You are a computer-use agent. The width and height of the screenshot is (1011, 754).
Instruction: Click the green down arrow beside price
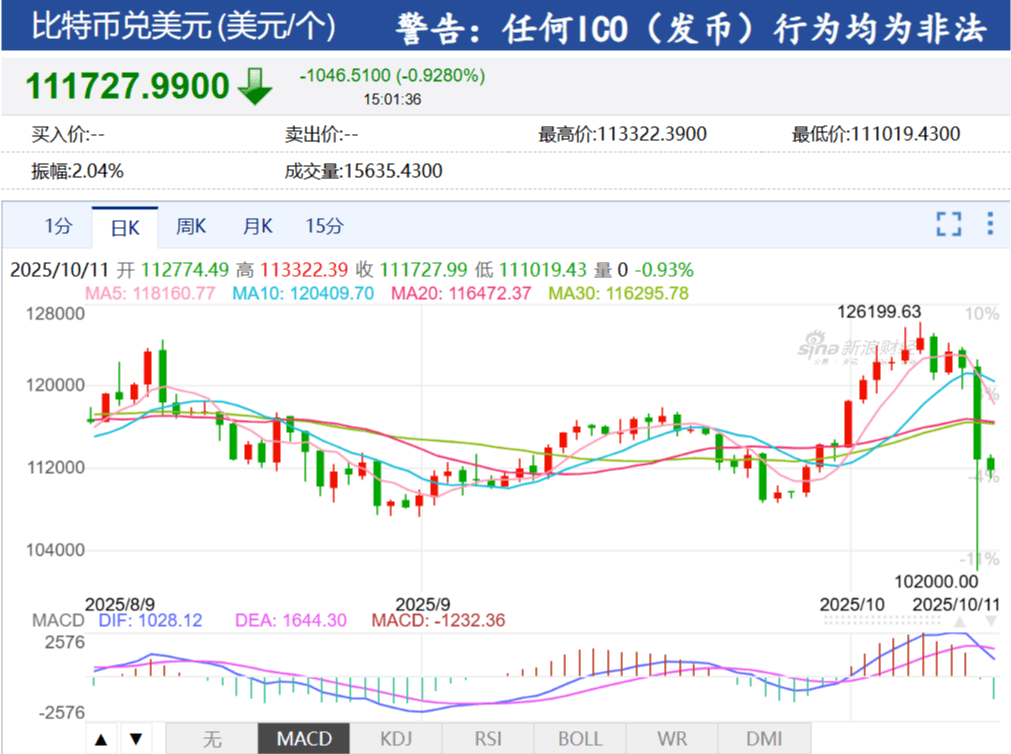point(255,86)
